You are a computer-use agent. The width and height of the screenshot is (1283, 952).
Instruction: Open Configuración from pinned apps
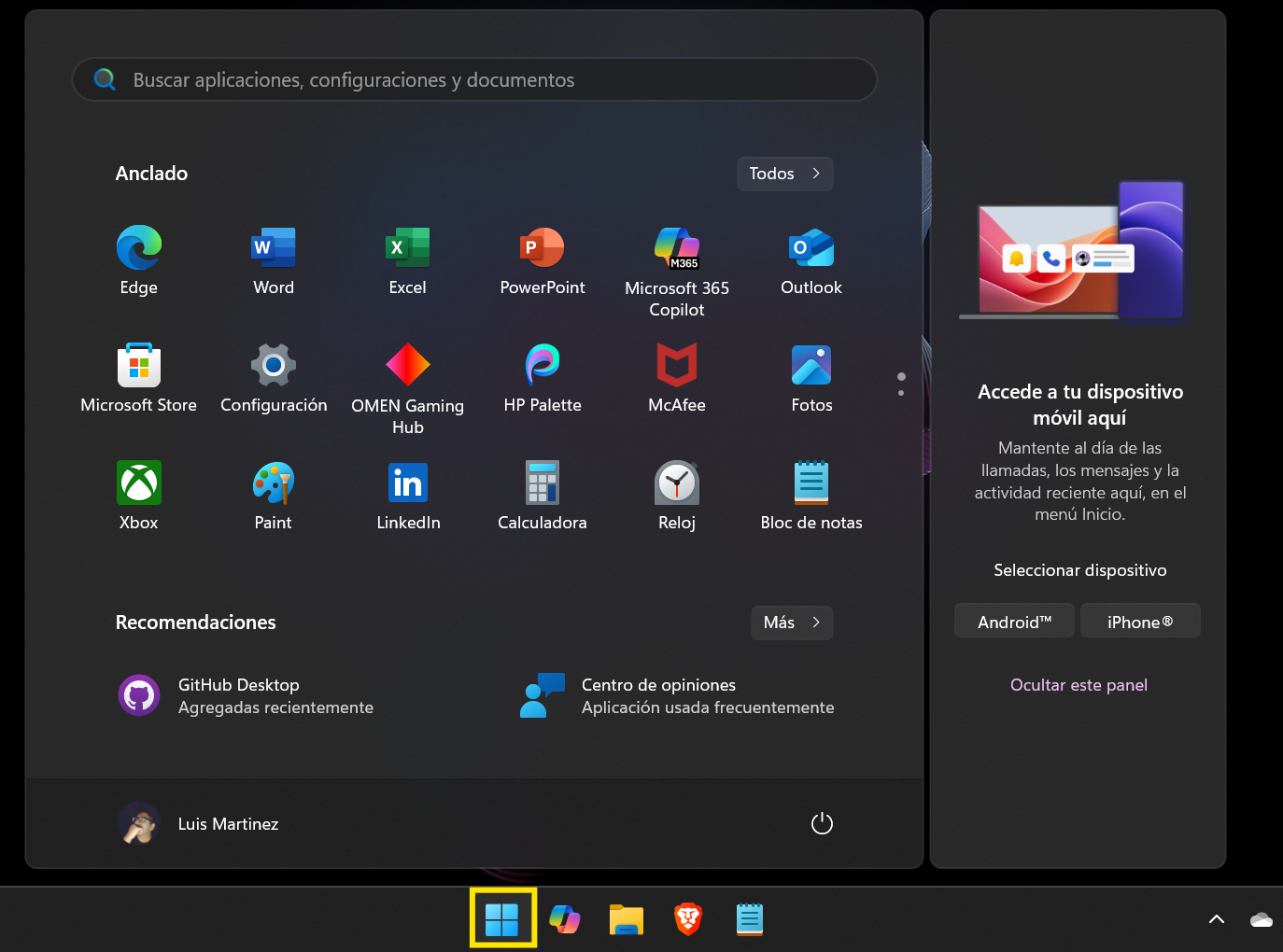pyautogui.click(x=274, y=376)
